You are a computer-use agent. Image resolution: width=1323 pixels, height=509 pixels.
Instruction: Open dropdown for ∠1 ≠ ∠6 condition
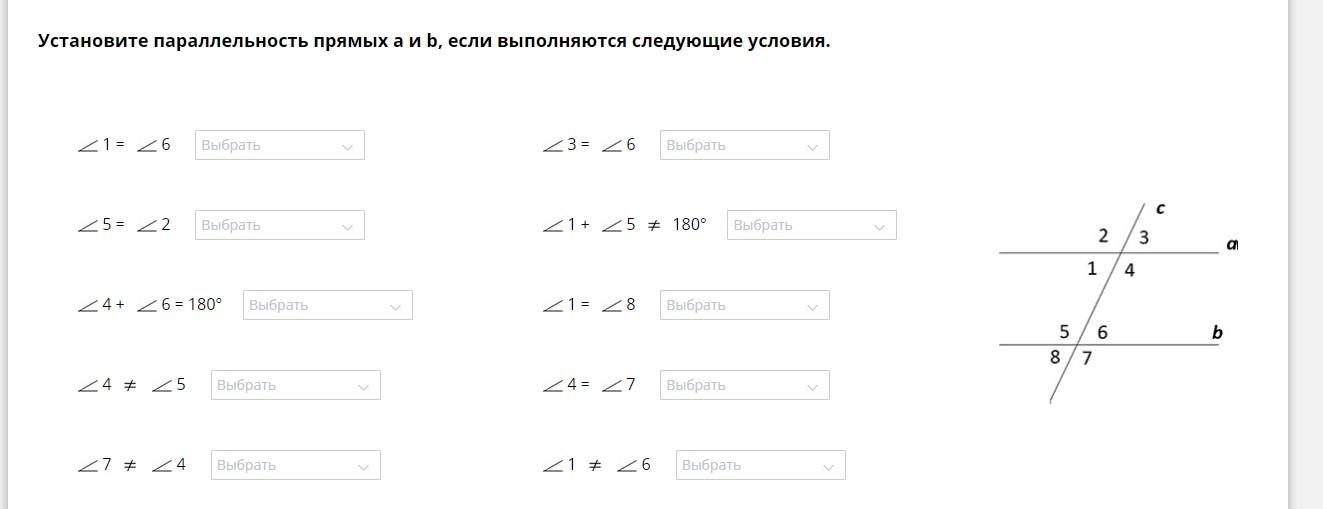click(761, 465)
